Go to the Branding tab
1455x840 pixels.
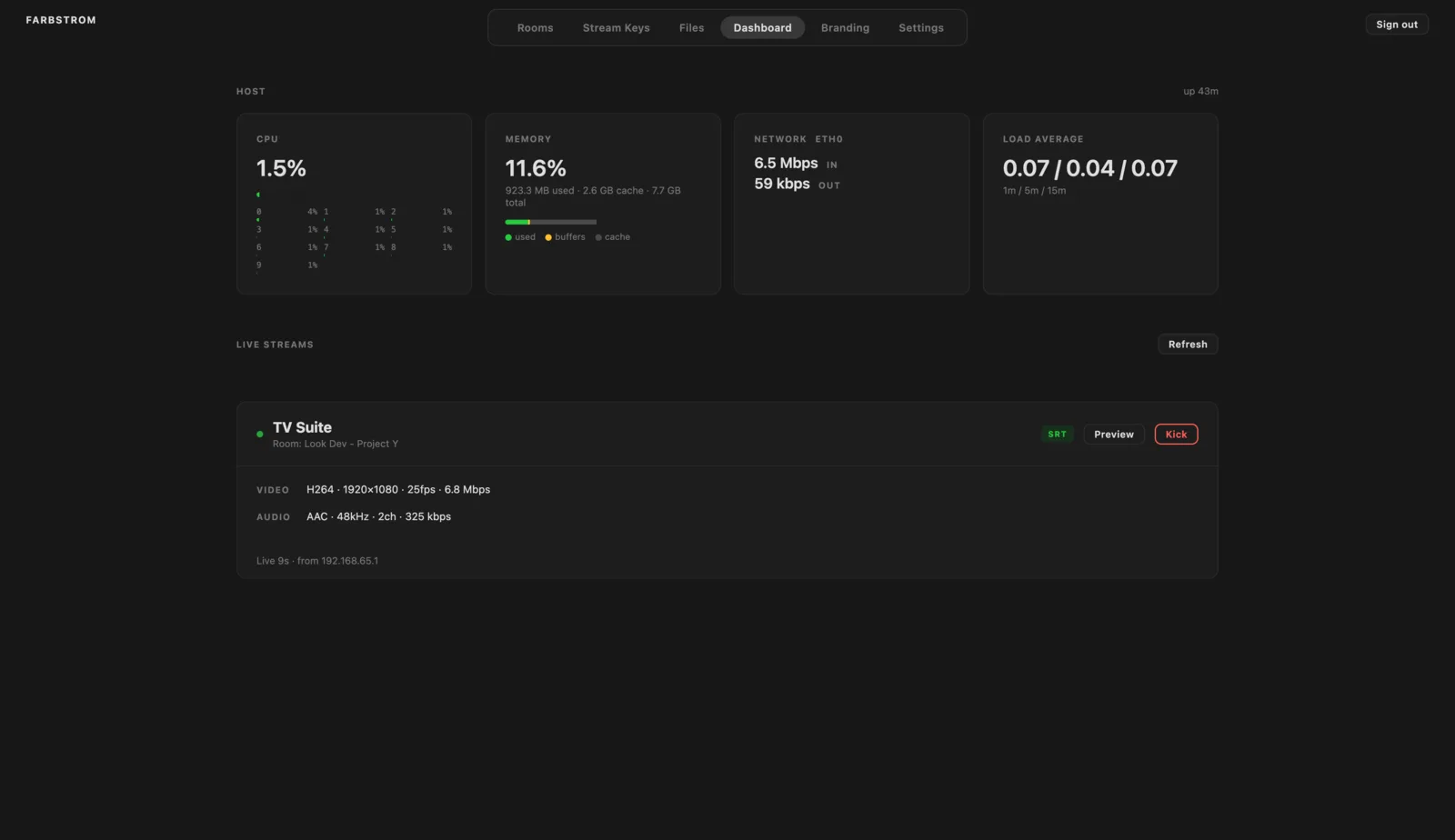(x=845, y=28)
